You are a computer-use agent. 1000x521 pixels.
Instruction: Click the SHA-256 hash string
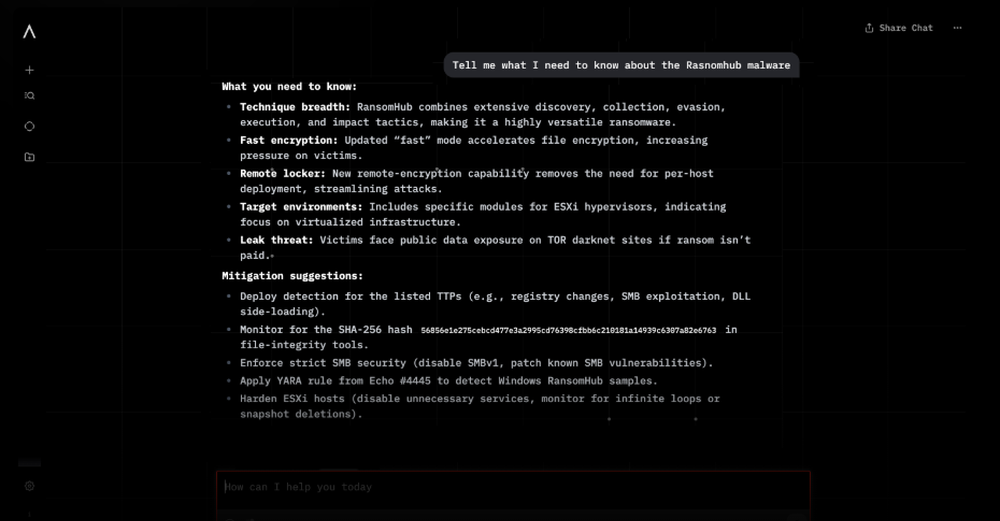pyautogui.click(x=568, y=330)
